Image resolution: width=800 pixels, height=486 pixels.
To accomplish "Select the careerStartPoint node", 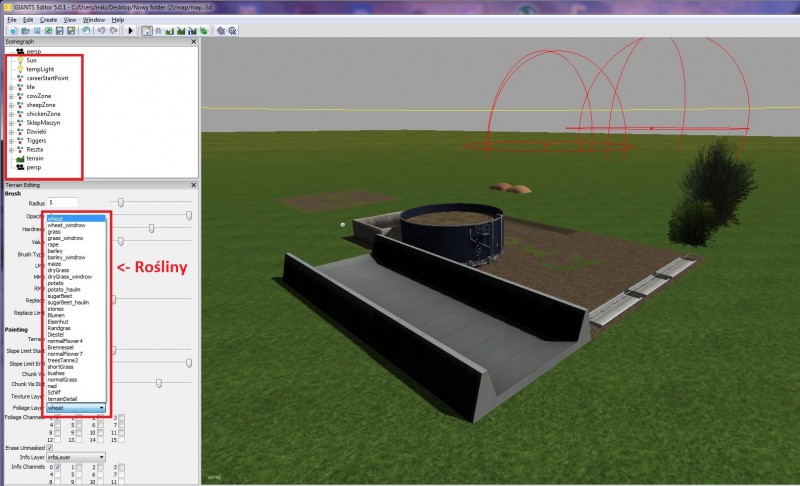I will coord(47,78).
